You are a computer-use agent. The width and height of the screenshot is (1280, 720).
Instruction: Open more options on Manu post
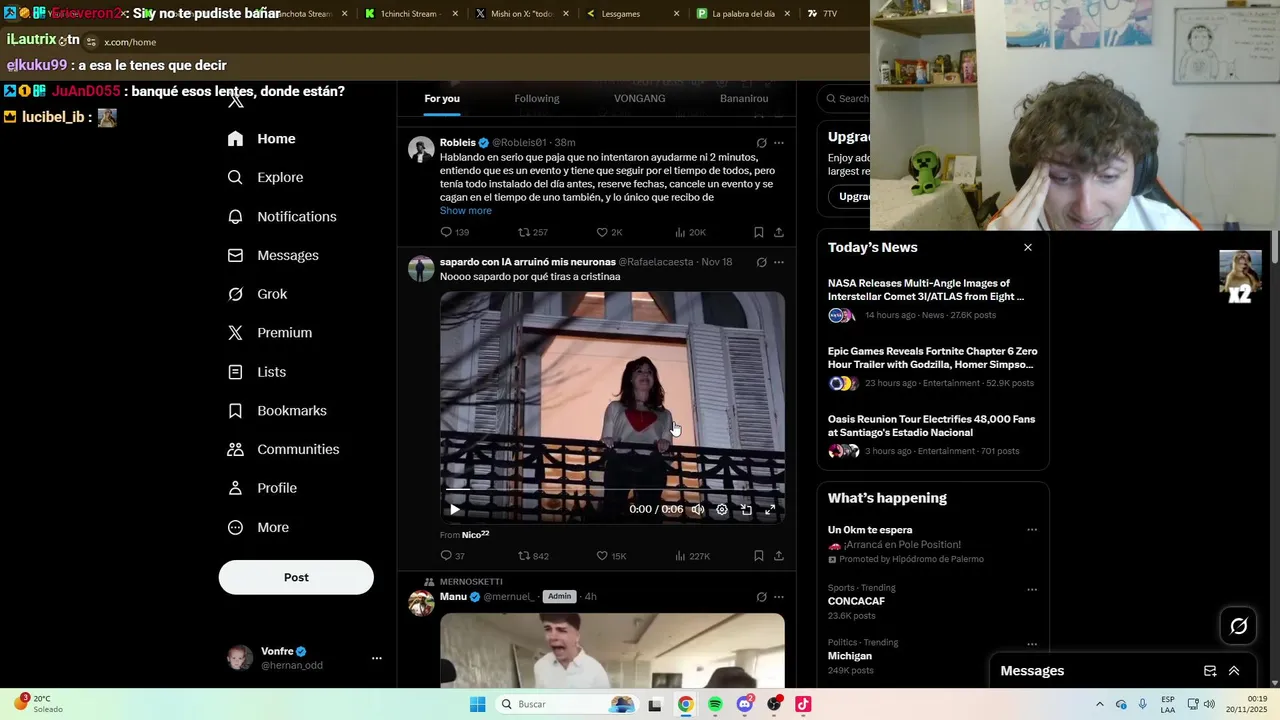[x=779, y=597]
